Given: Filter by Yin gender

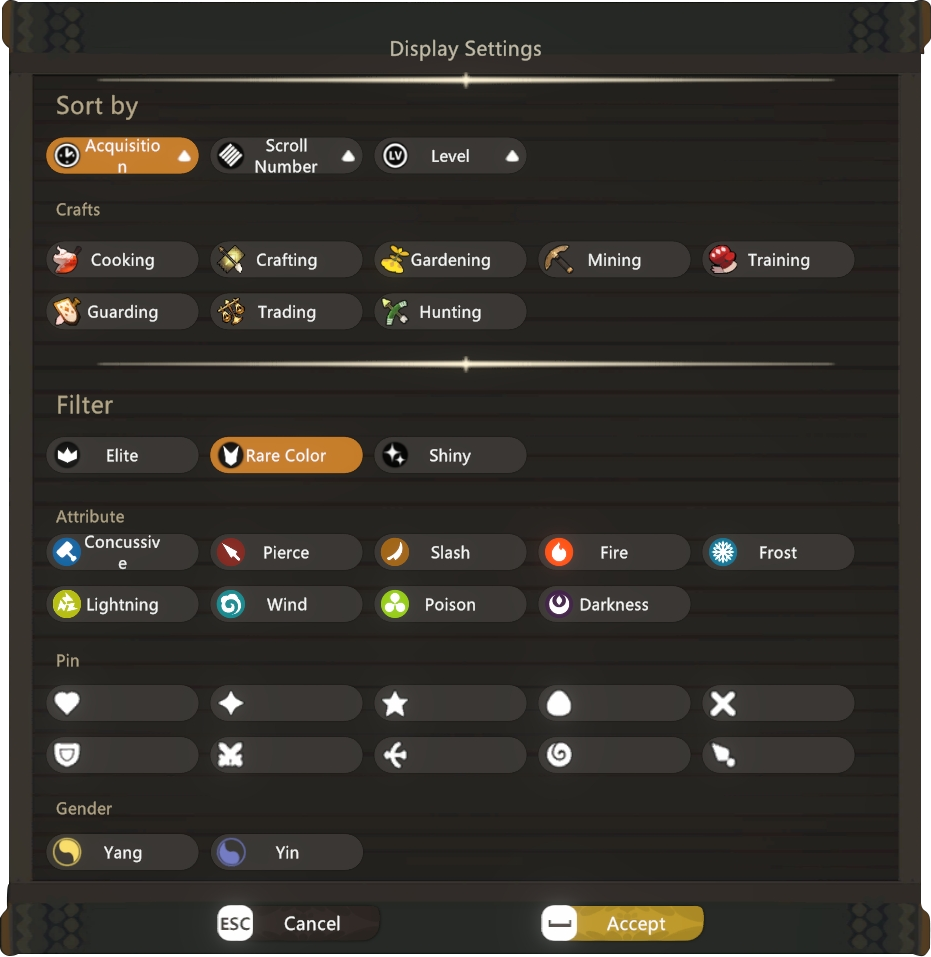Looking at the screenshot, I should click(286, 852).
